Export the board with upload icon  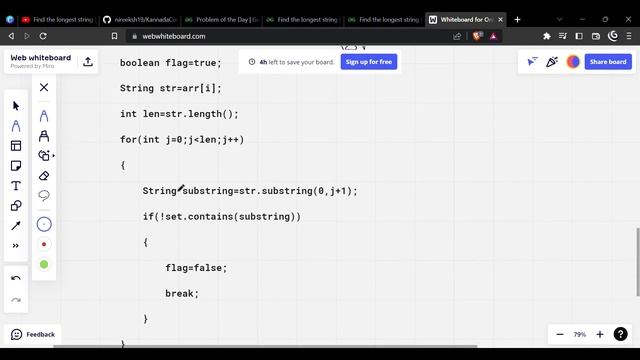pyautogui.click(x=88, y=62)
